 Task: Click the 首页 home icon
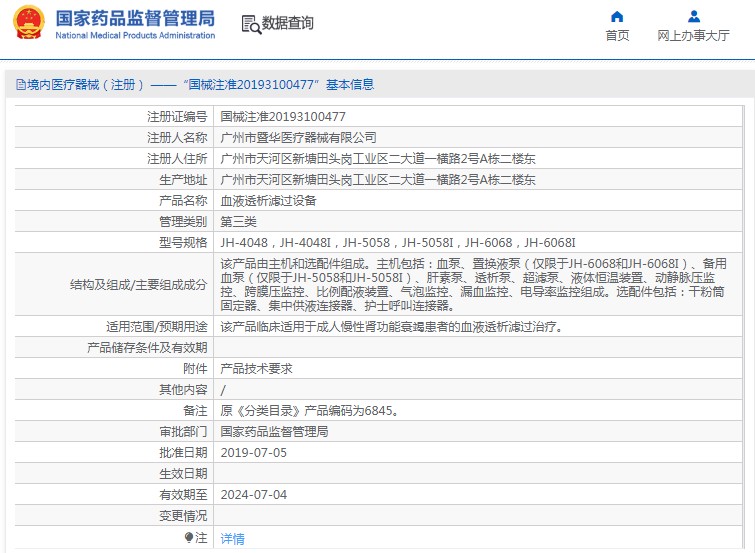tap(617, 16)
